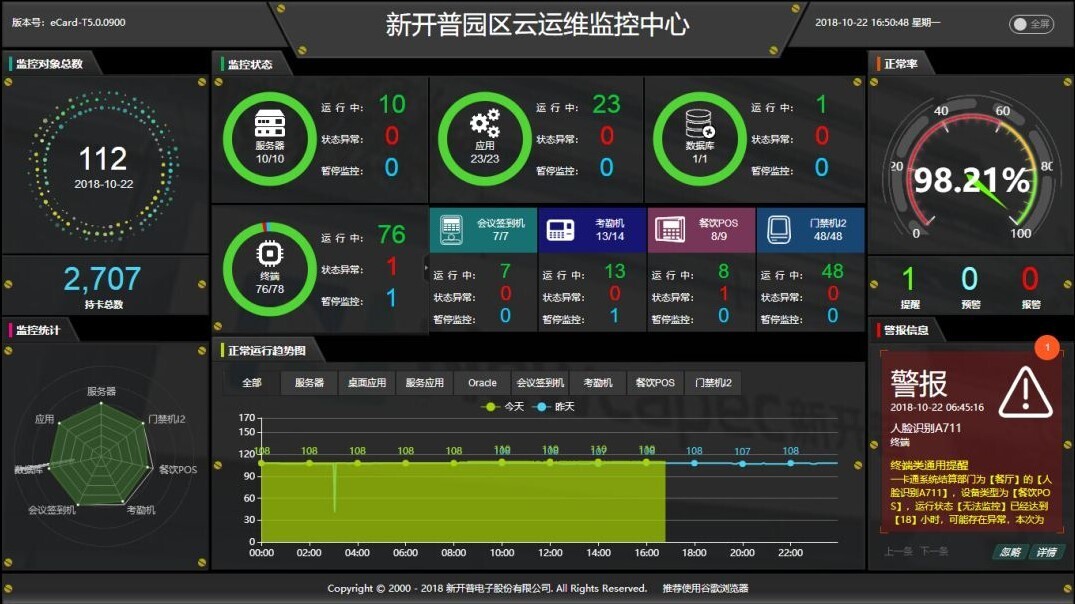The width and height of the screenshot is (1075, 604).
Task: Click the database (数据库) cylinder icon
Action: (x=699, y=124)
